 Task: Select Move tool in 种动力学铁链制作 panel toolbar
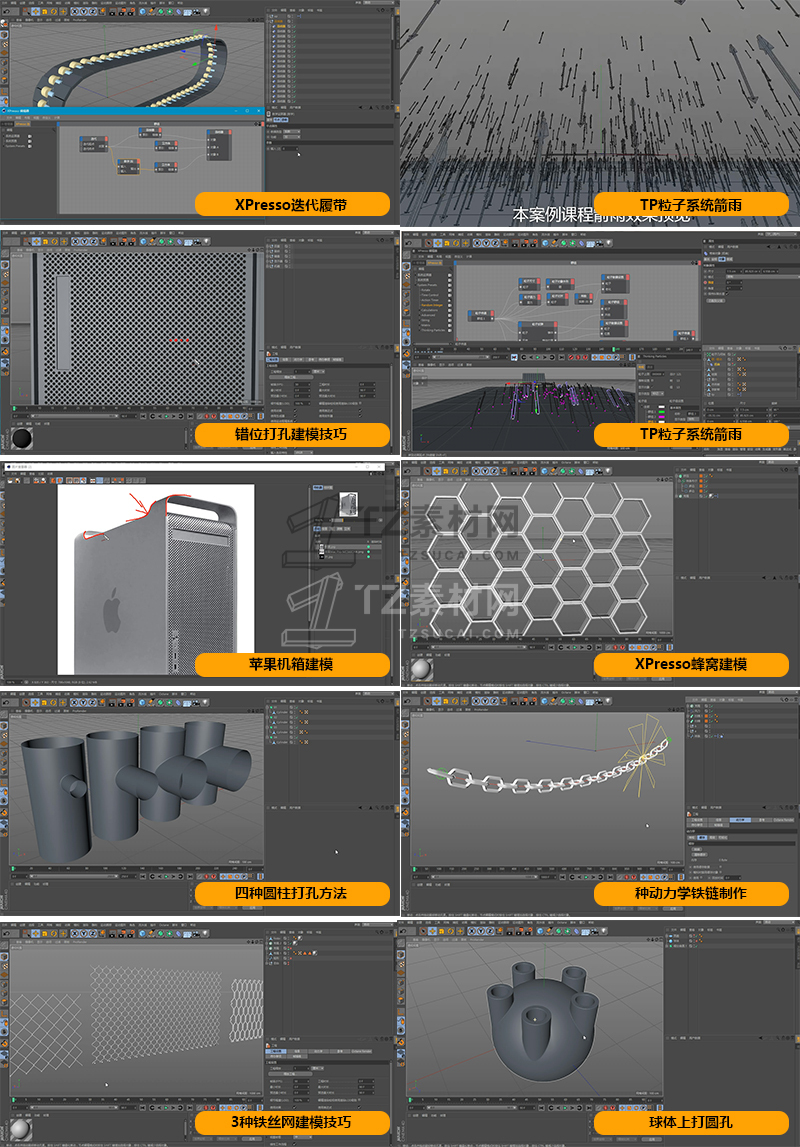[437, 702]
